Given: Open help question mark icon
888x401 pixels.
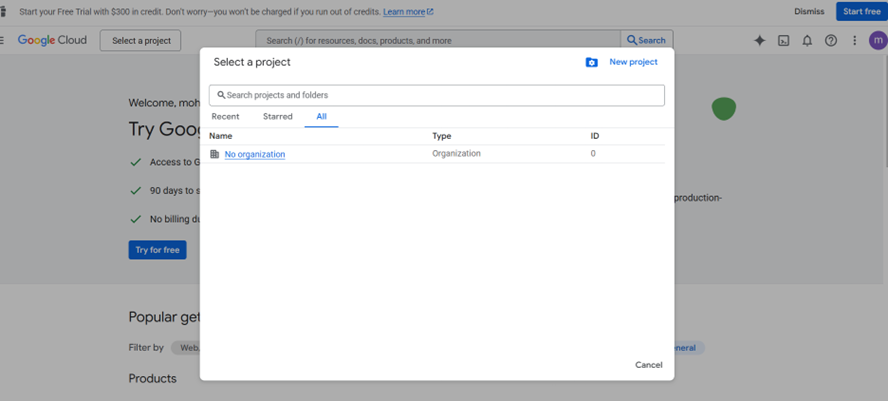Looking at the screenshot, I should pyautogui.click(x=831, y=41).
